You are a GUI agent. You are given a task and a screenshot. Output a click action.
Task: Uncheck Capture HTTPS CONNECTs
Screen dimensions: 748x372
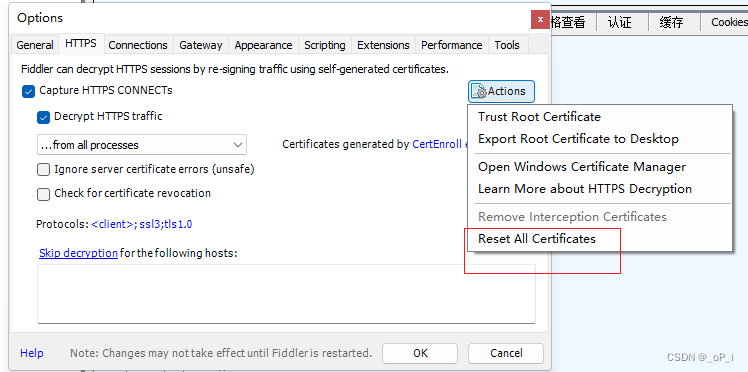click(x=29, y=91)
